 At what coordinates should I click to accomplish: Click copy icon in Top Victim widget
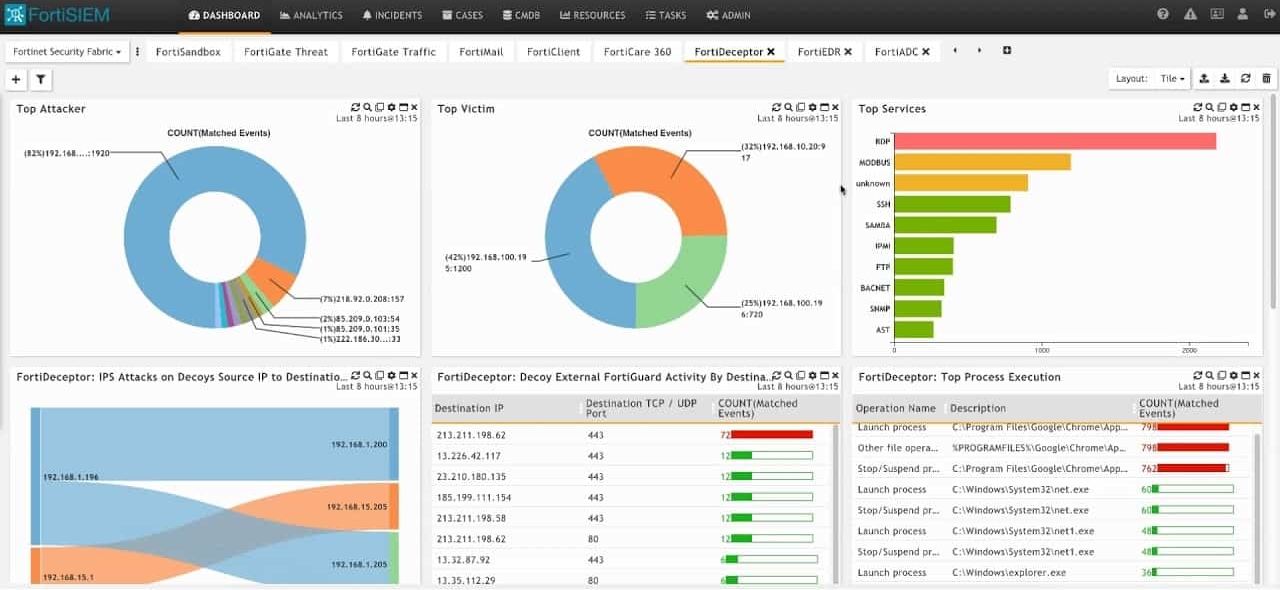tap(800, 107)
